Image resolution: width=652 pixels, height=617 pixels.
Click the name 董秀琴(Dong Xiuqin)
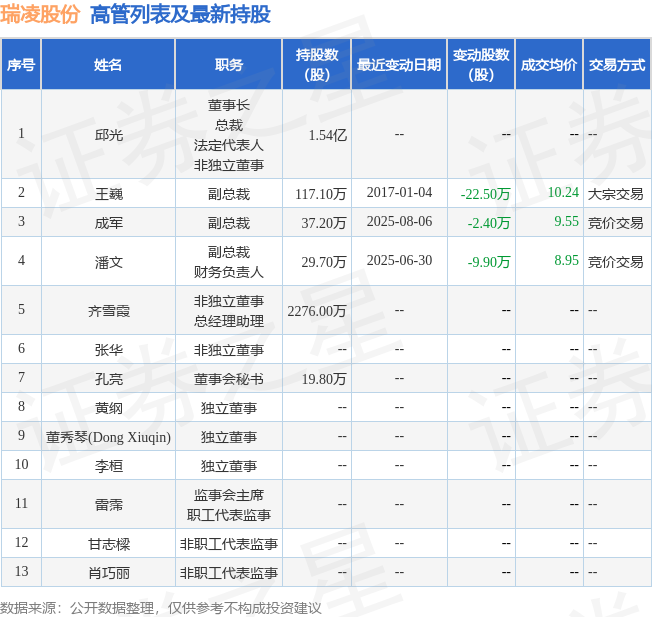point(108,437)
